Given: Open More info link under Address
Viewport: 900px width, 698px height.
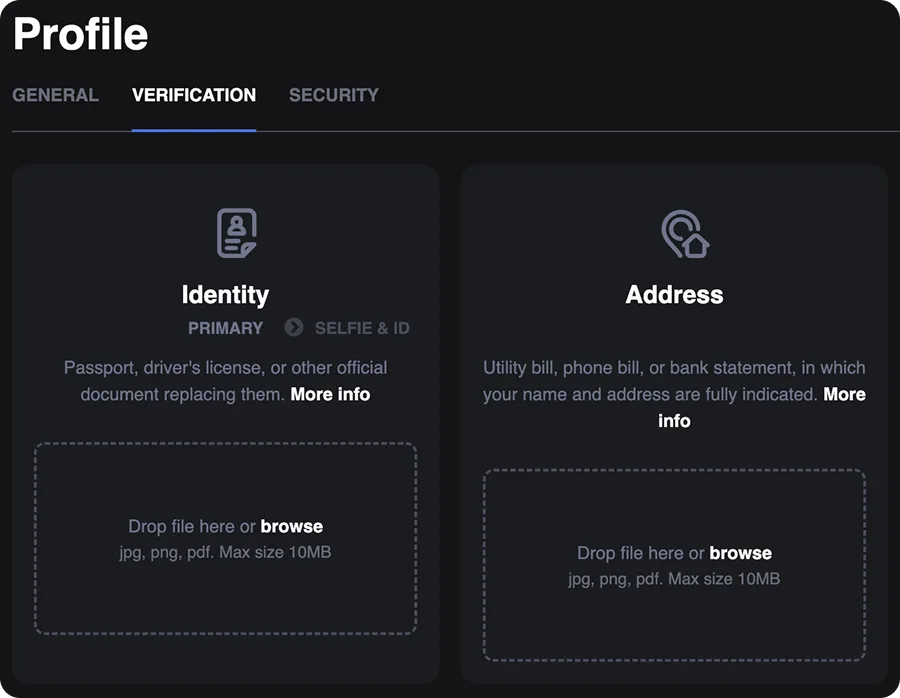Looking at the screenshot, I should [844, 394].
